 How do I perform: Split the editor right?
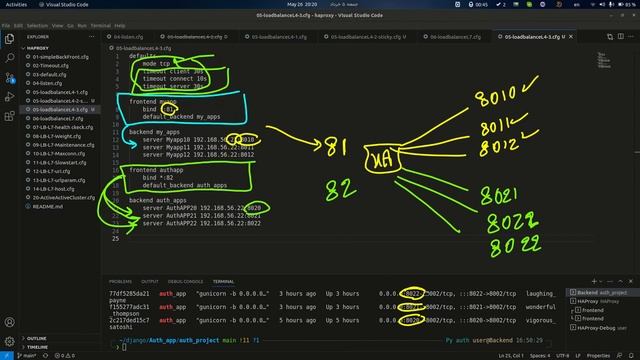tap(620, 37)
